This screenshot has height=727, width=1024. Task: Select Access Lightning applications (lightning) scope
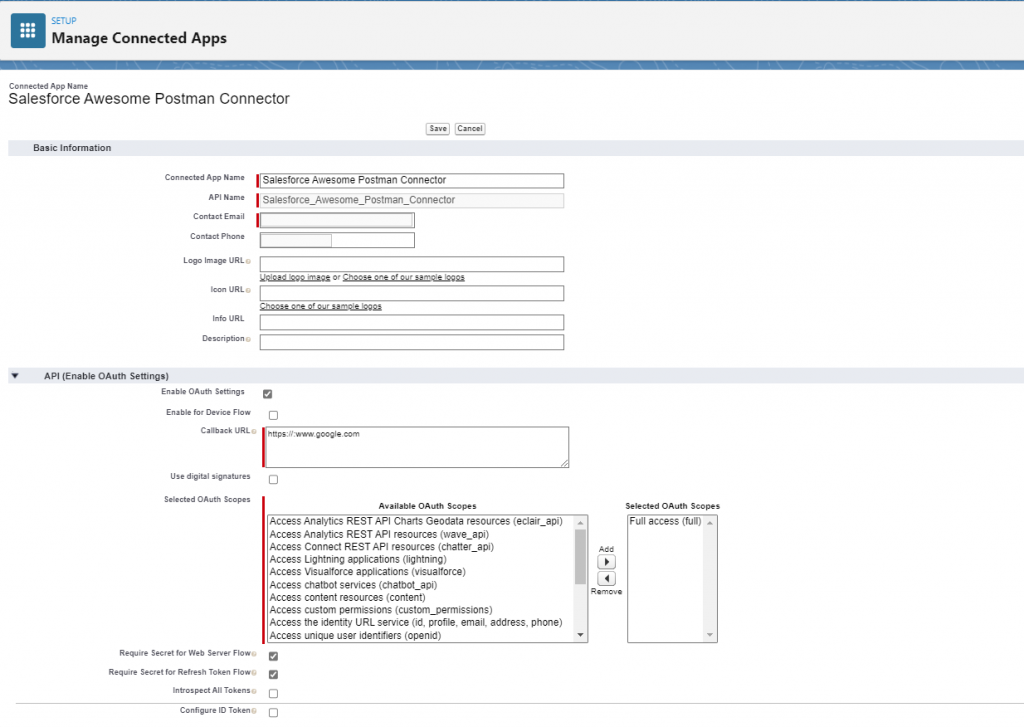coord(358,559)
